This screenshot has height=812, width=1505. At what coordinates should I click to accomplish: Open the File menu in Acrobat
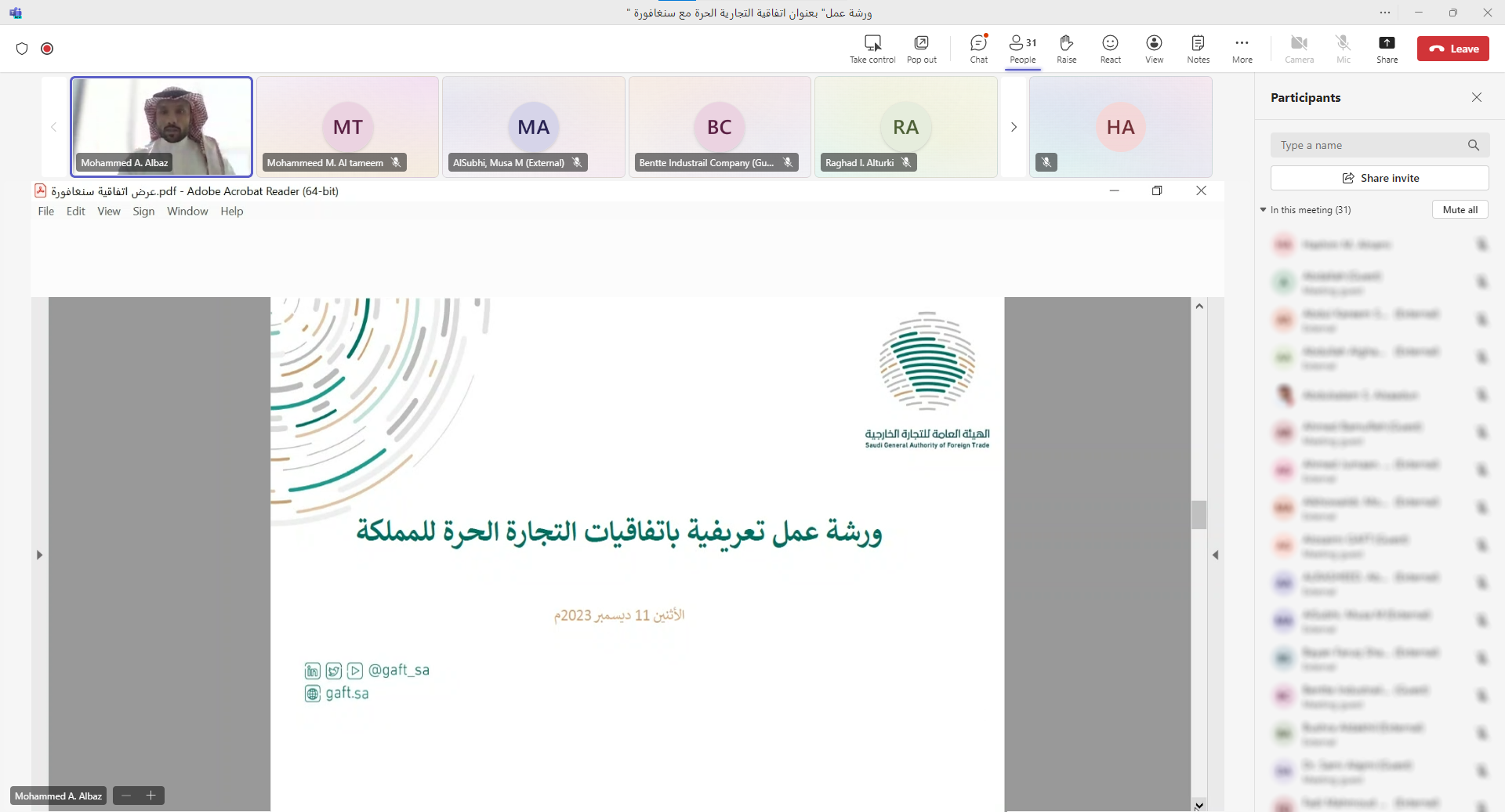tap(46, 212)
